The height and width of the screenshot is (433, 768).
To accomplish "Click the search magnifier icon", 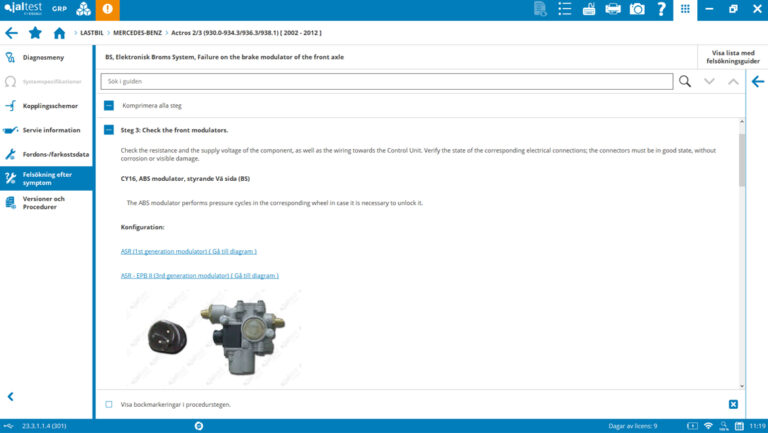I will pyautogui.click(x=685, y=81).
